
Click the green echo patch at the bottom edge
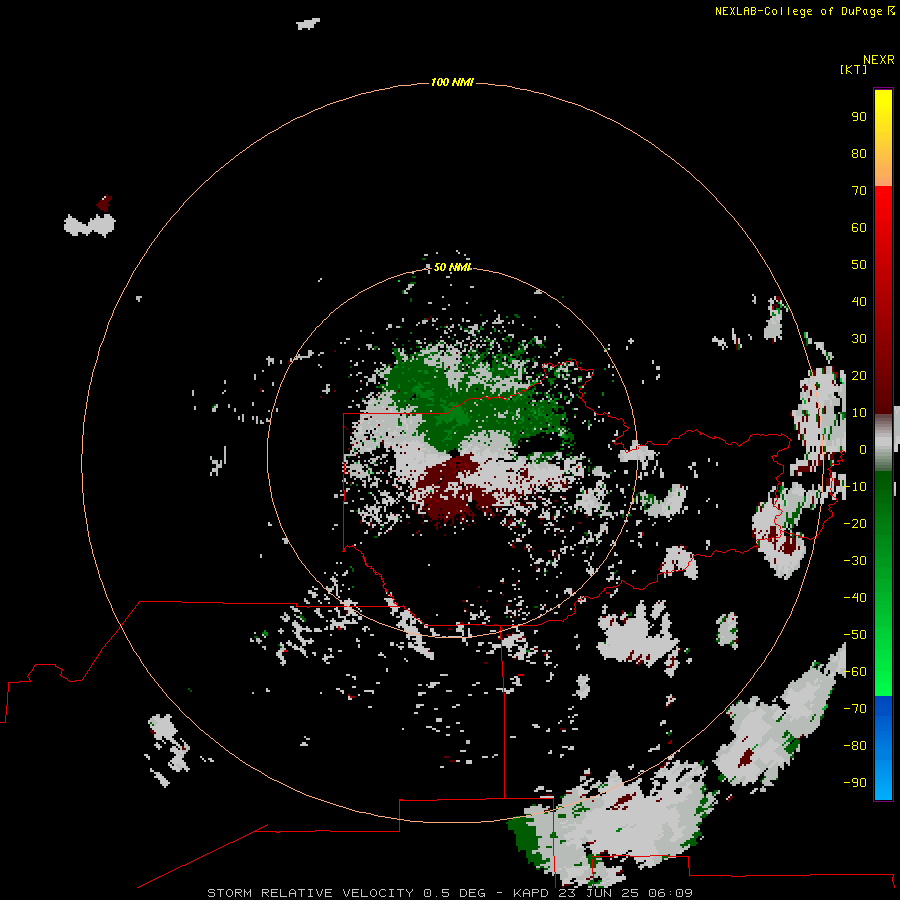tap(525, 841)
